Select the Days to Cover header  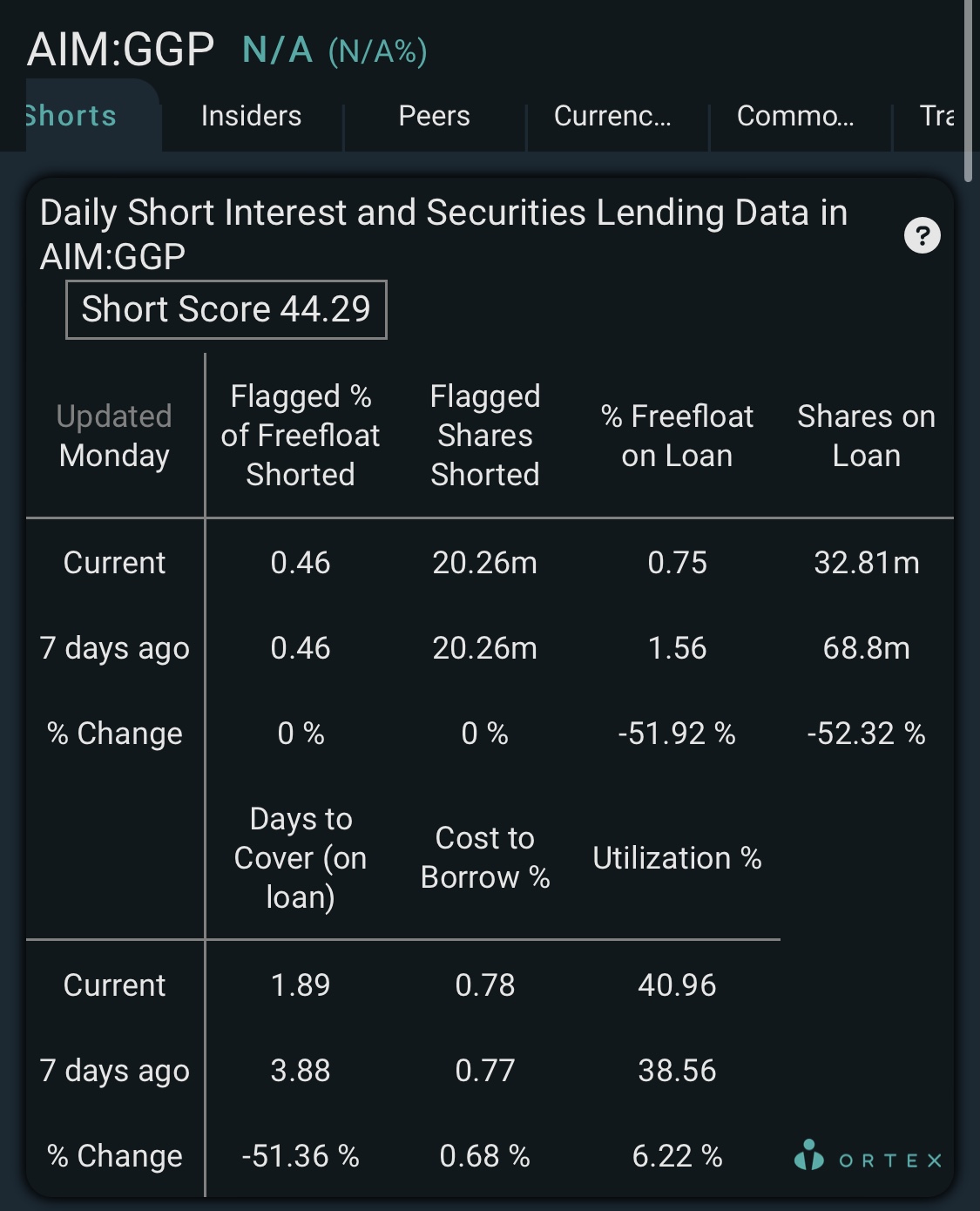(x=301, y=858)
